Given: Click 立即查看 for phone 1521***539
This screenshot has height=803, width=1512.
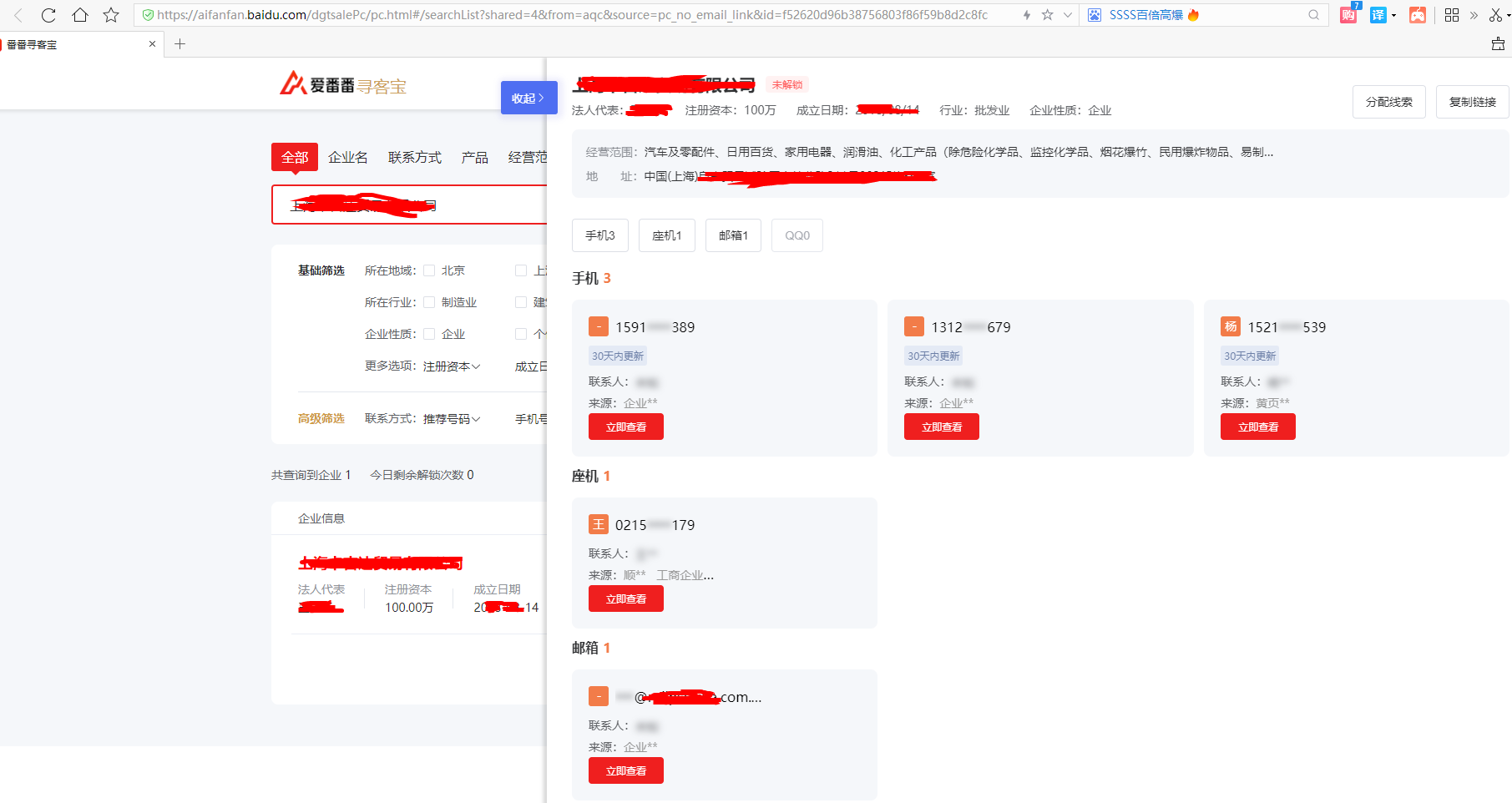Looking at the screenshot, I should [1258, 427].
